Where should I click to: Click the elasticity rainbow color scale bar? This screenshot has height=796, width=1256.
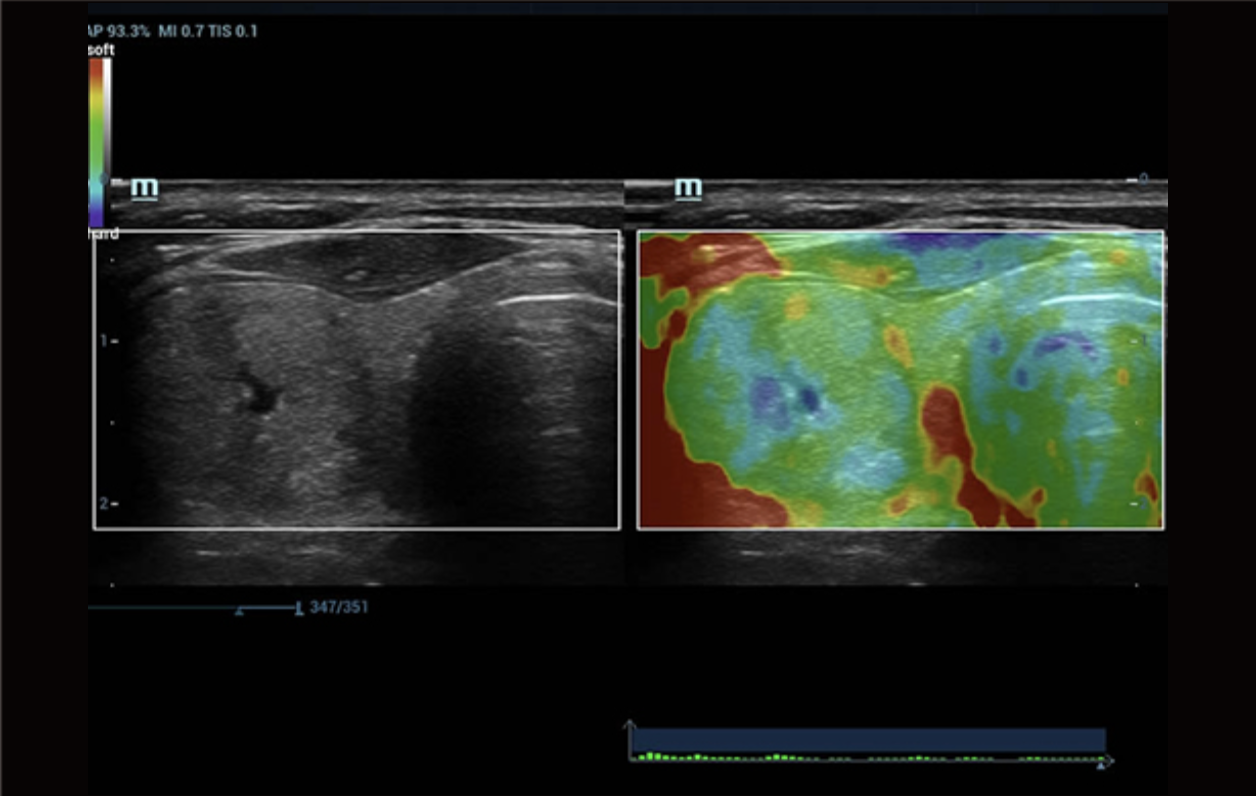point(96,143)
